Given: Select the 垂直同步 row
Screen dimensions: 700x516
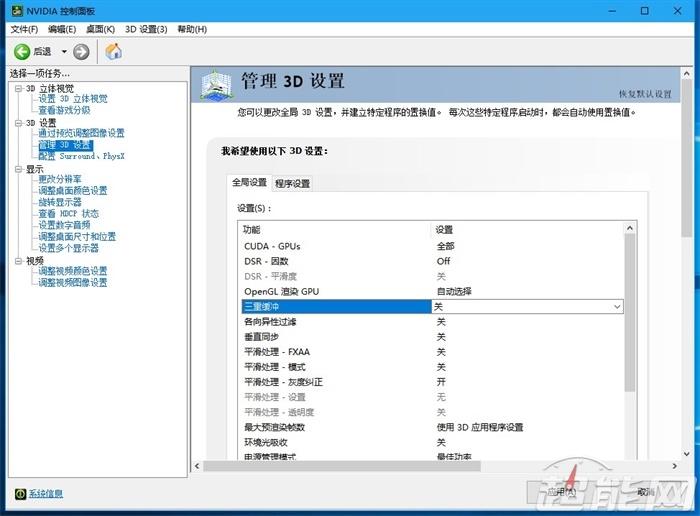Looking at the screenshot, I should click(x=432, y=337).
